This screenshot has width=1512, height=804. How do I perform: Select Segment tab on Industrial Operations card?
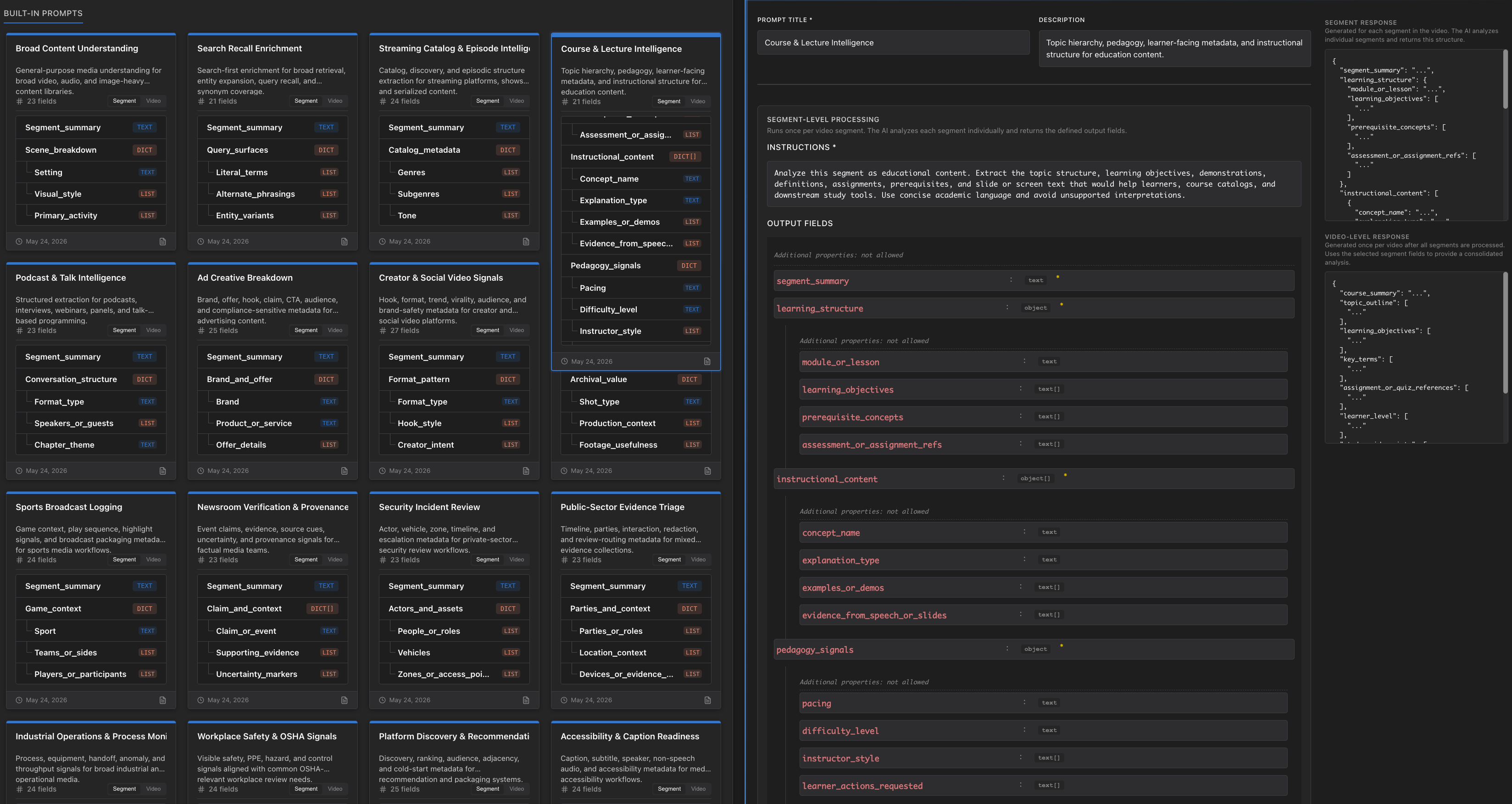pyautogui.click(x=124, y=789)
